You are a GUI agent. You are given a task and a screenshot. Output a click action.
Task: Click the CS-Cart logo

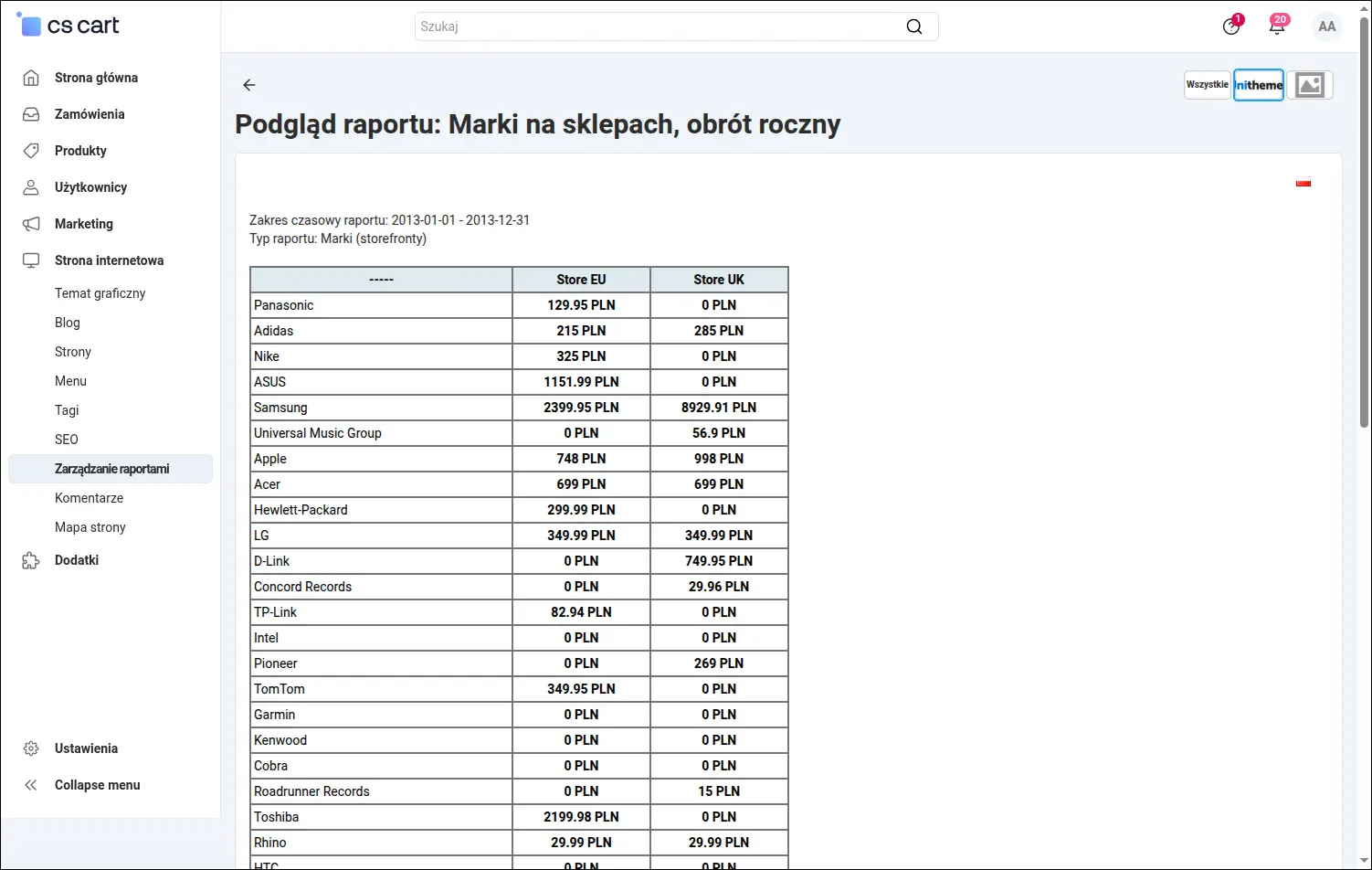(68, 26)
